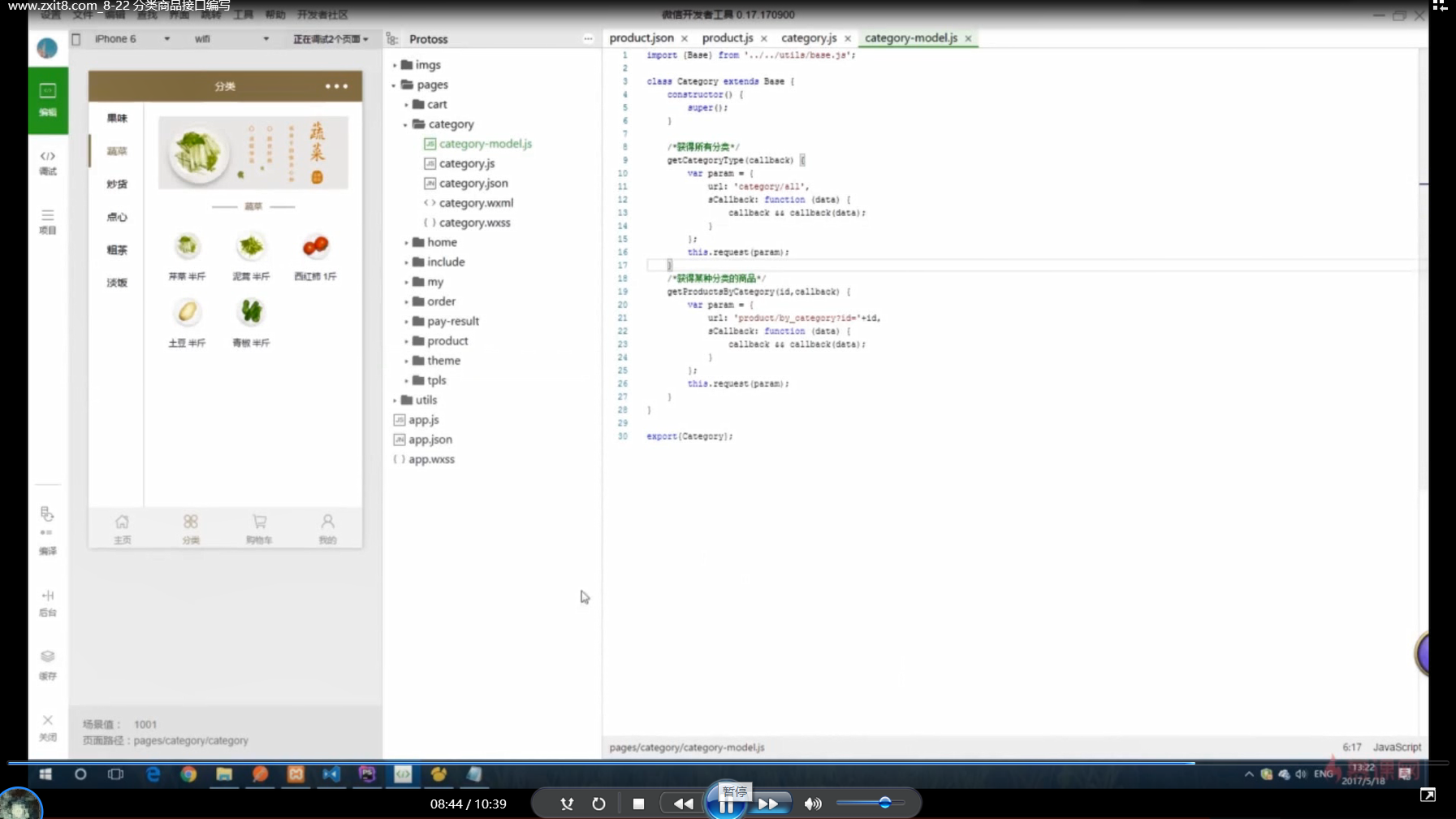Tap the my (我的) tab in simulator
The height and width of the screenshot is (819, 1456).
pyautogui.click(x=327, y=529)
